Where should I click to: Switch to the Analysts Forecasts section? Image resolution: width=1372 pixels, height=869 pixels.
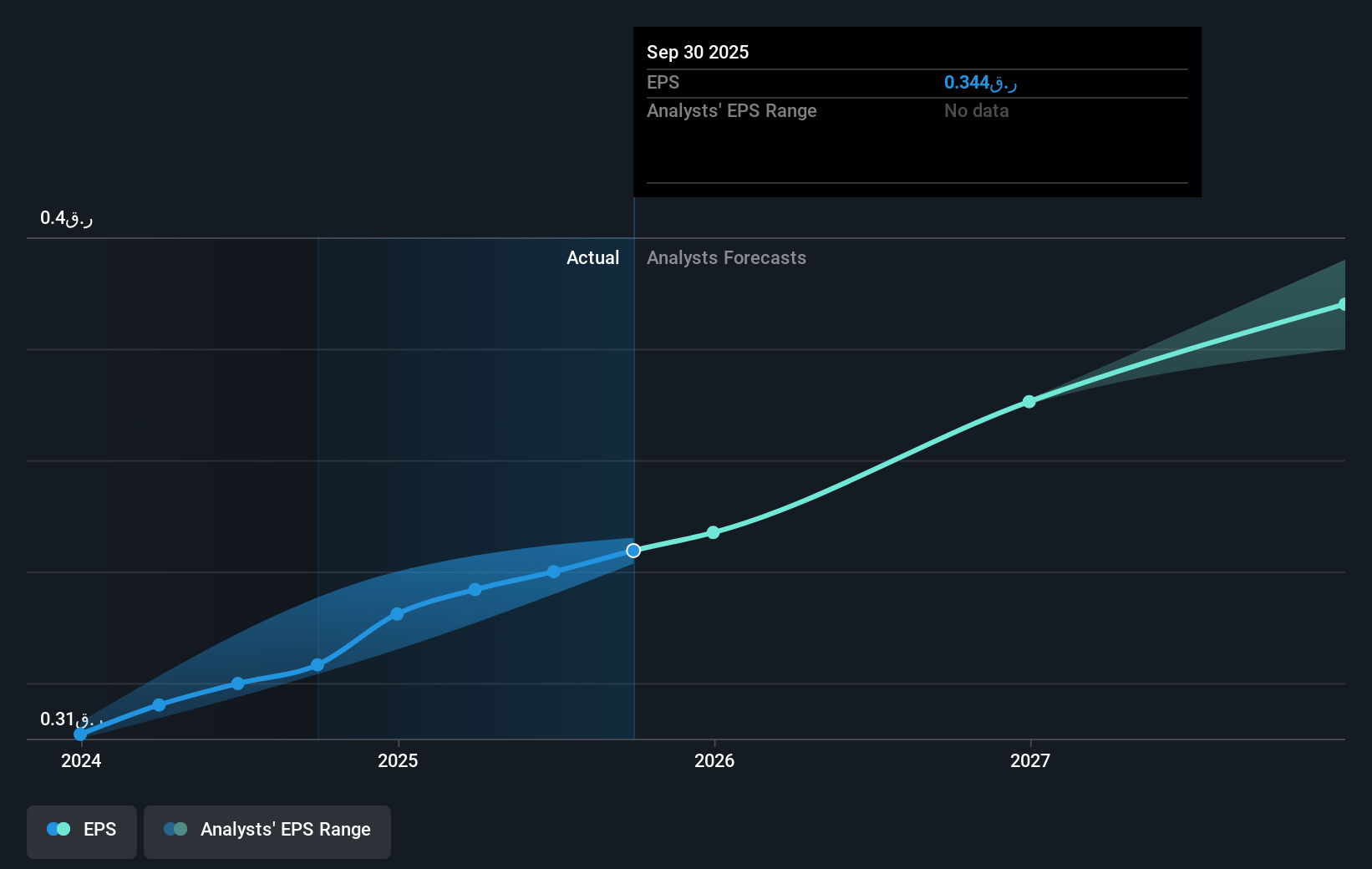[725, 257]
